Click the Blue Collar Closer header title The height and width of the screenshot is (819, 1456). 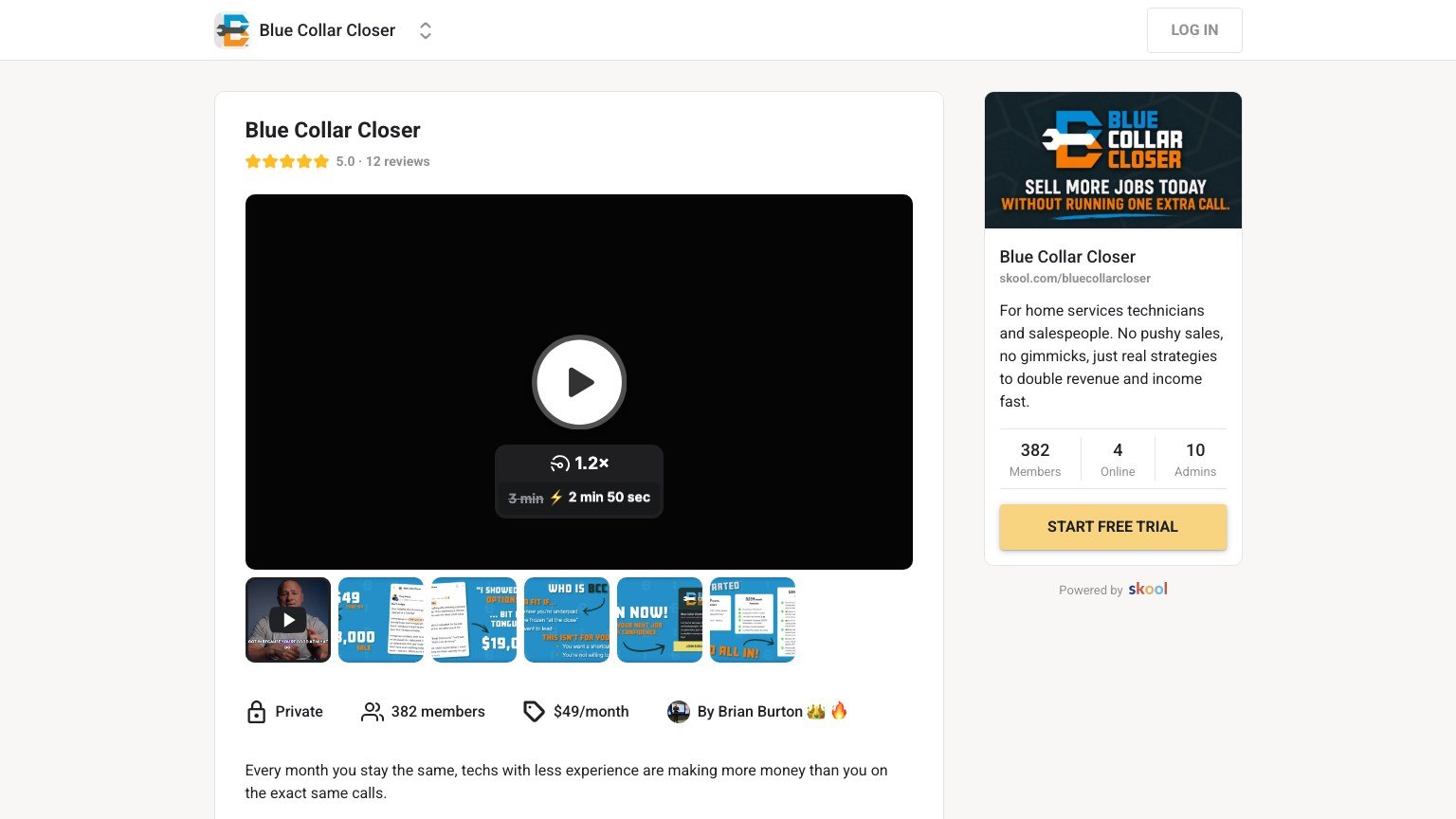(x=327, y=30)
